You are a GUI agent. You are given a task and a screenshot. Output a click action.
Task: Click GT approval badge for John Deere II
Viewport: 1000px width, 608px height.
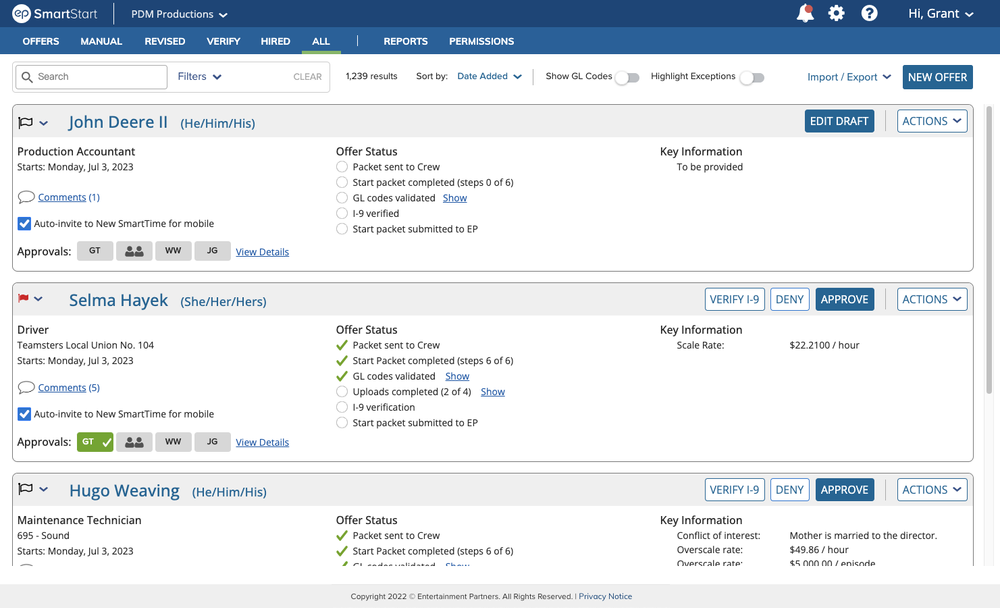95,251
